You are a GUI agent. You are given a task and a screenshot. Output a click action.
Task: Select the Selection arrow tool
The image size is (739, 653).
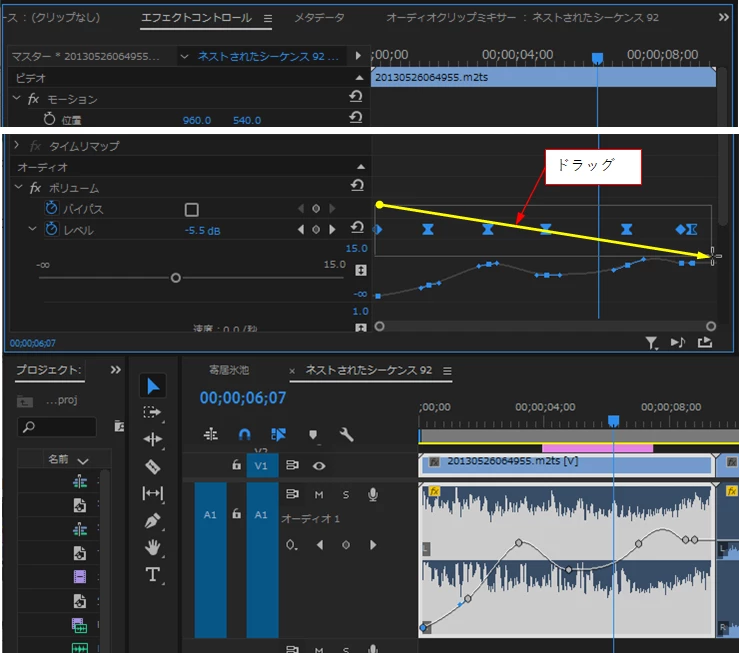[x=153, y=386]
